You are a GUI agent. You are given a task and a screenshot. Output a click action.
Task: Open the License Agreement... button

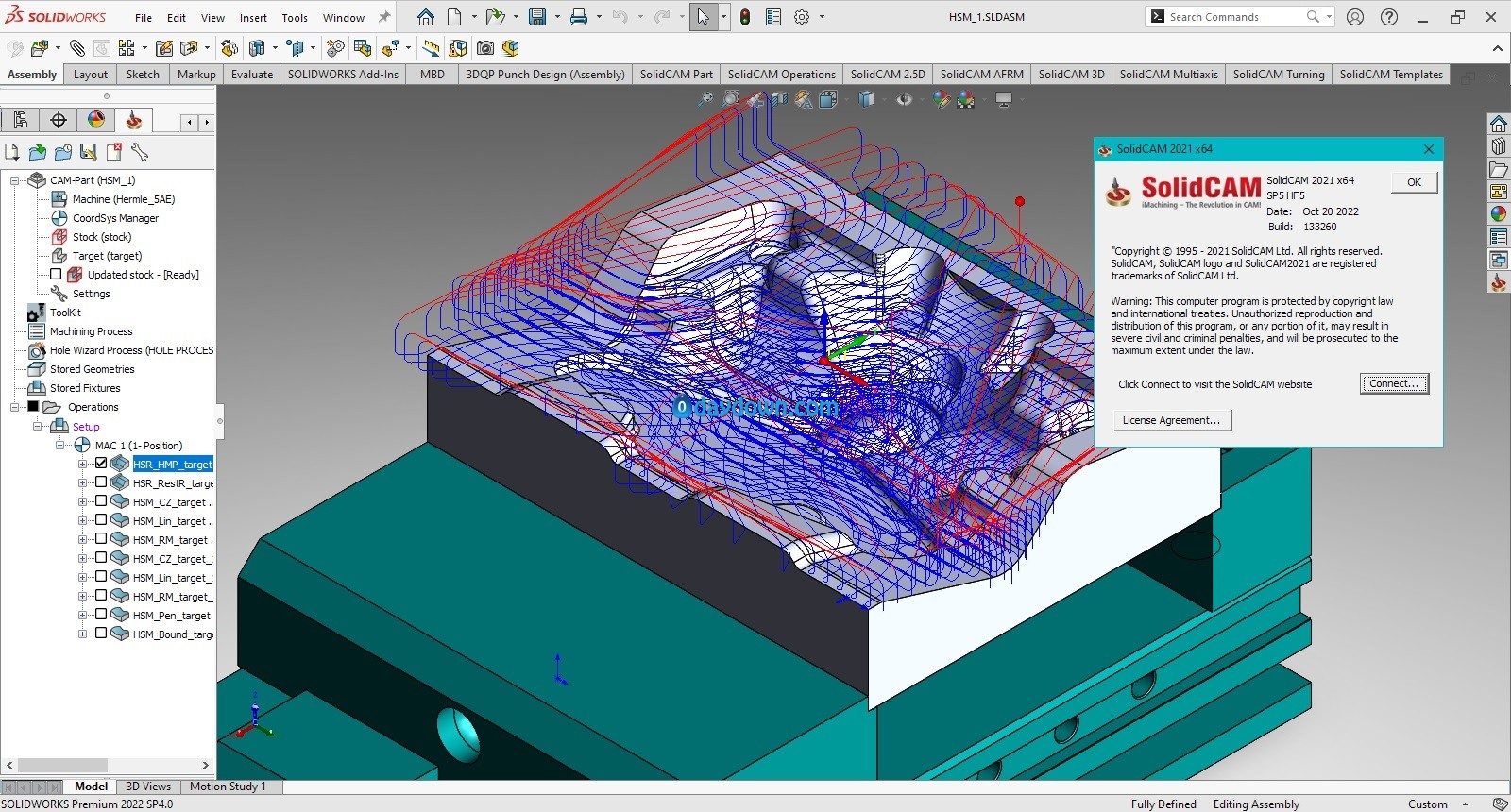(1171, 420)
